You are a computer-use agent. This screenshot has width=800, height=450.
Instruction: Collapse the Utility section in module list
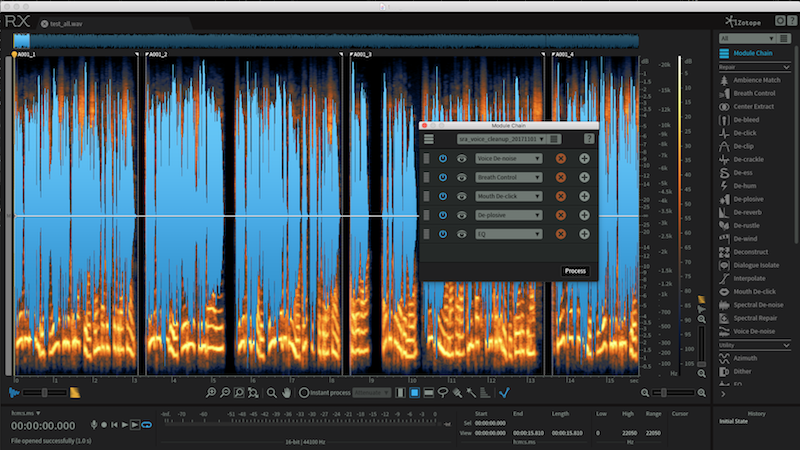pos(786,345)
